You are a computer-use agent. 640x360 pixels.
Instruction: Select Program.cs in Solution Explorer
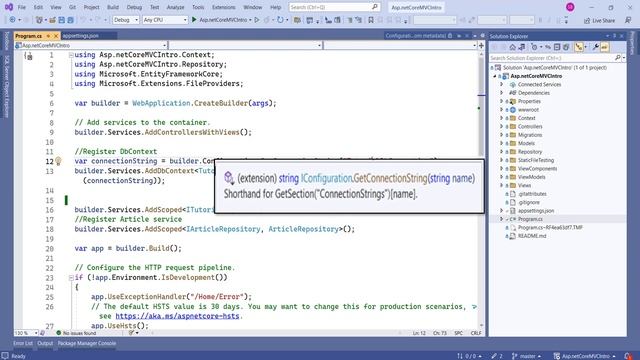tap(530, 219)
